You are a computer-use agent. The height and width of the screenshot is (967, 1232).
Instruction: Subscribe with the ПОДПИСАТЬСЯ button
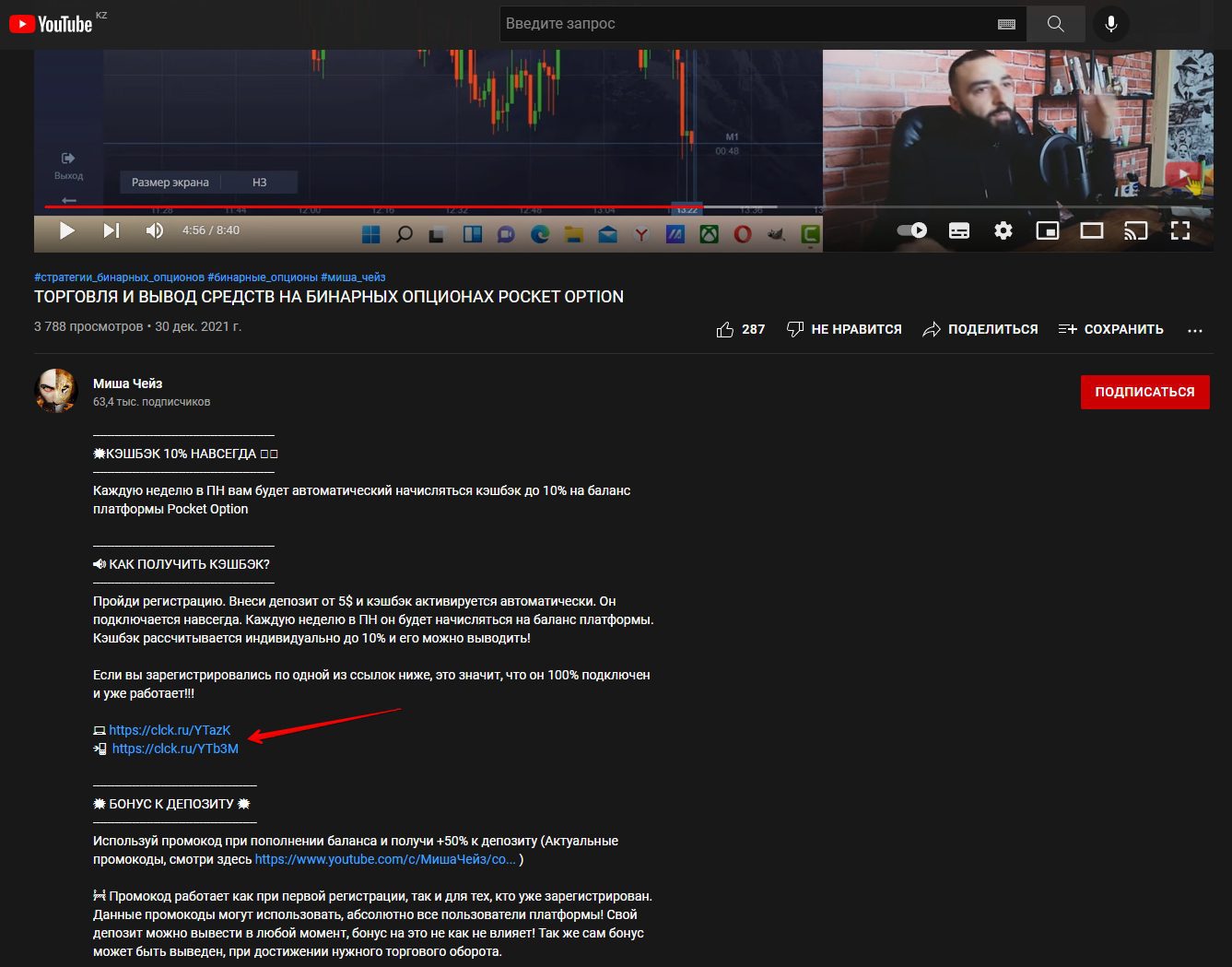1144,392
